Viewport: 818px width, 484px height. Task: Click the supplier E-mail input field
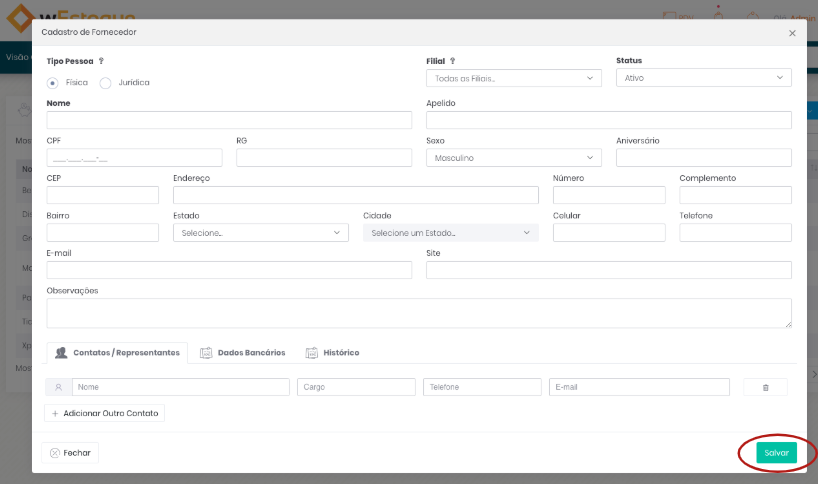[x=229, y=270]
